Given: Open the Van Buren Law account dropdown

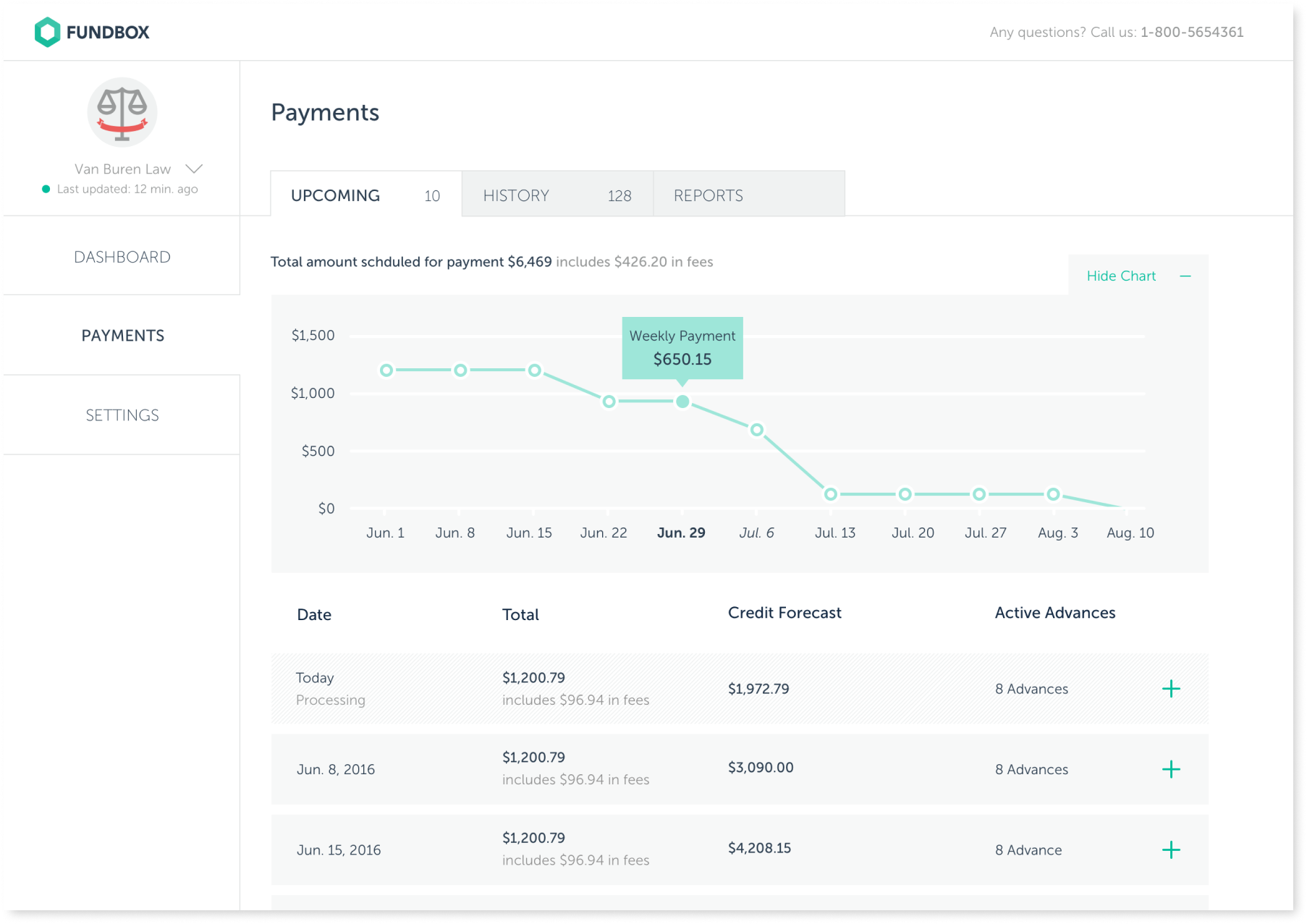Looking at the screenshot, I should 194,169.
